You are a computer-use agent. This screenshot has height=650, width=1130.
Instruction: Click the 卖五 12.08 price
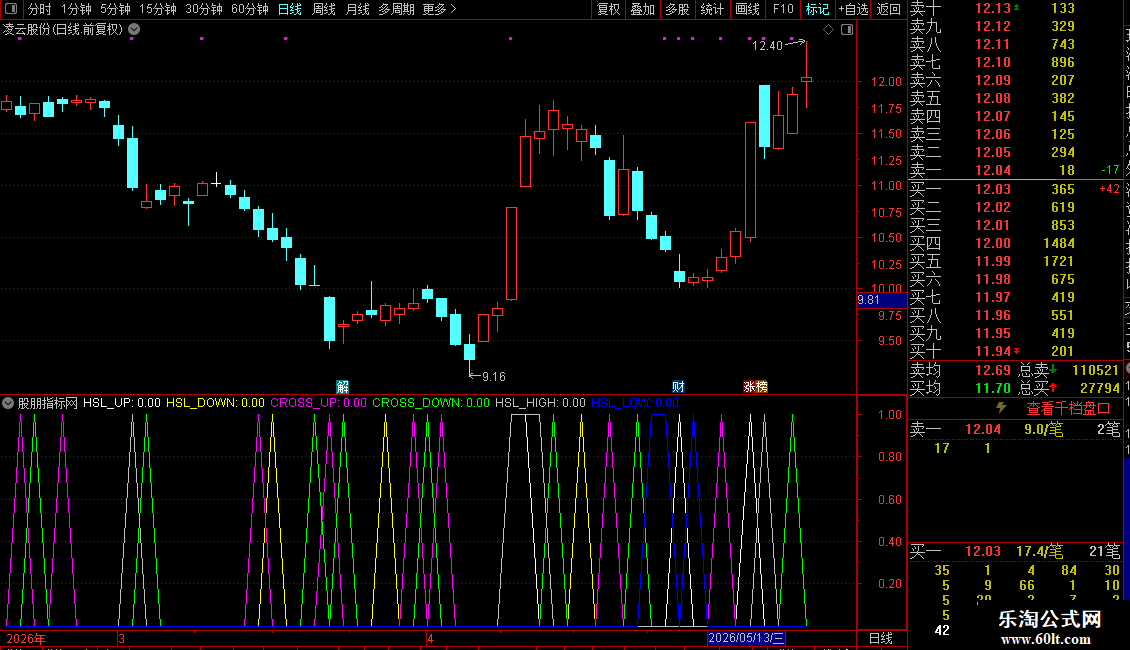click(993, 99)
